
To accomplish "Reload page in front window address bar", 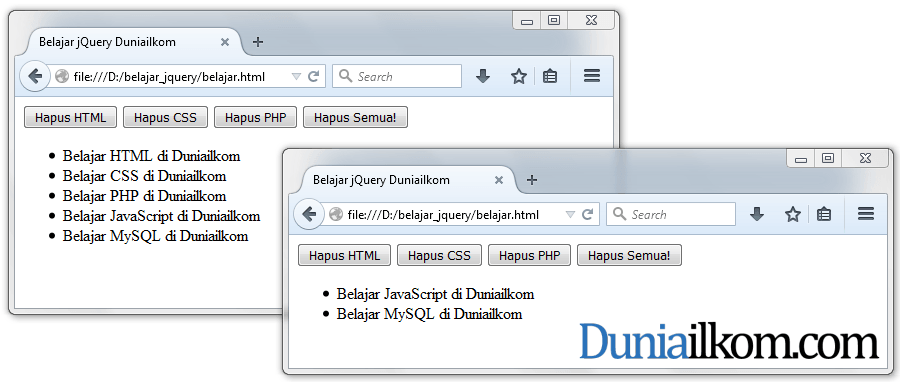I will (587, 215).
